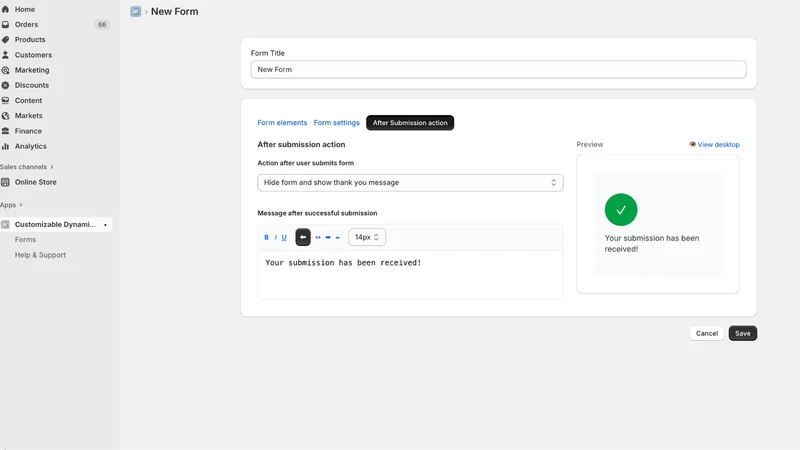This screenshot has height=450, width=800.
Task: Click the Finance bank icon
Action: 5,131
